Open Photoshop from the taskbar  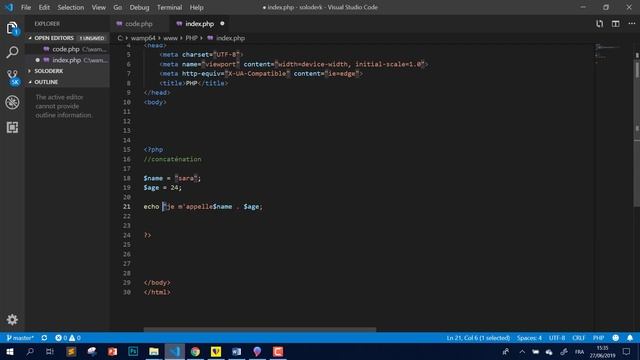(133, 351)
